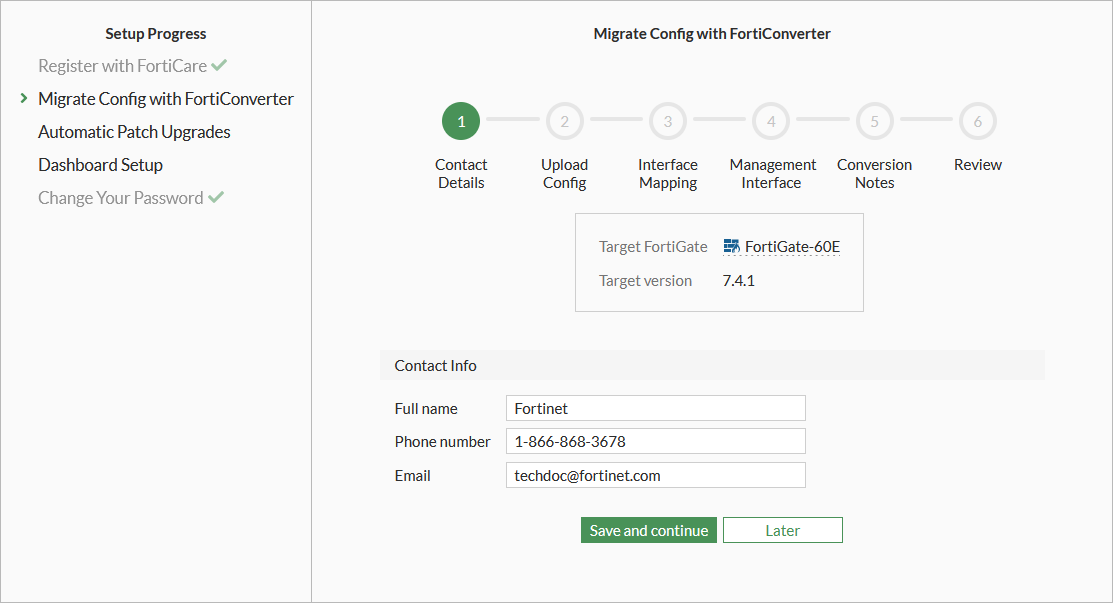Click step 2 Upload Config circle
The image size is (1113, 603).
click(x=564, y=122)
